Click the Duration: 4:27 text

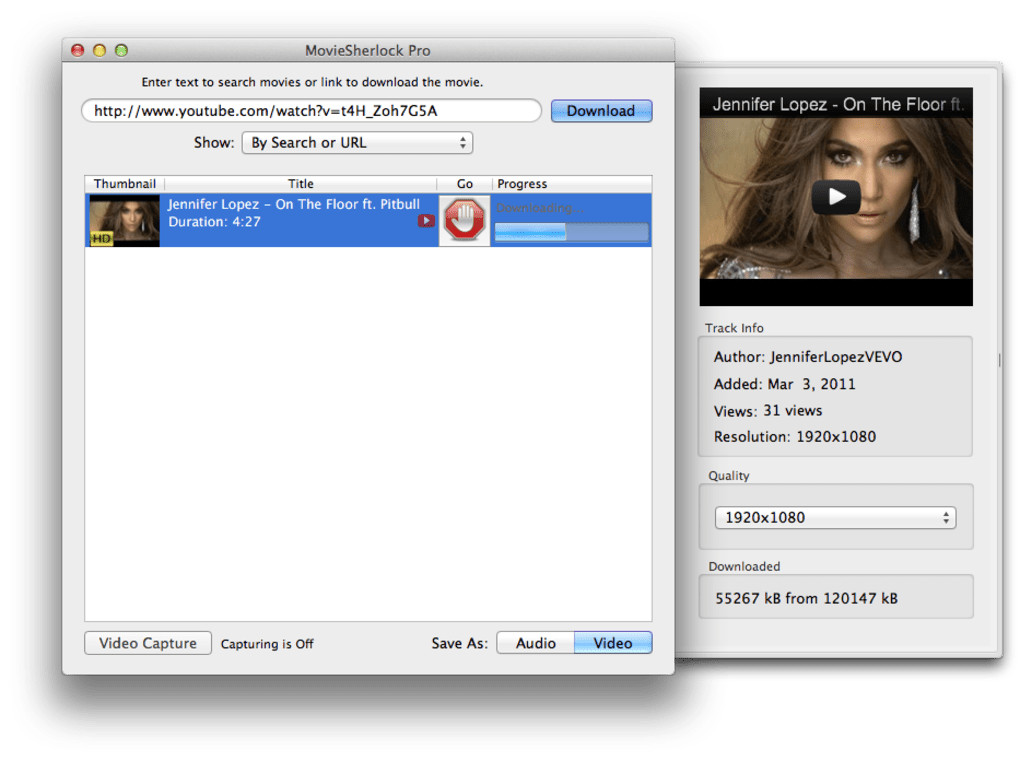(x=215, y=222)
